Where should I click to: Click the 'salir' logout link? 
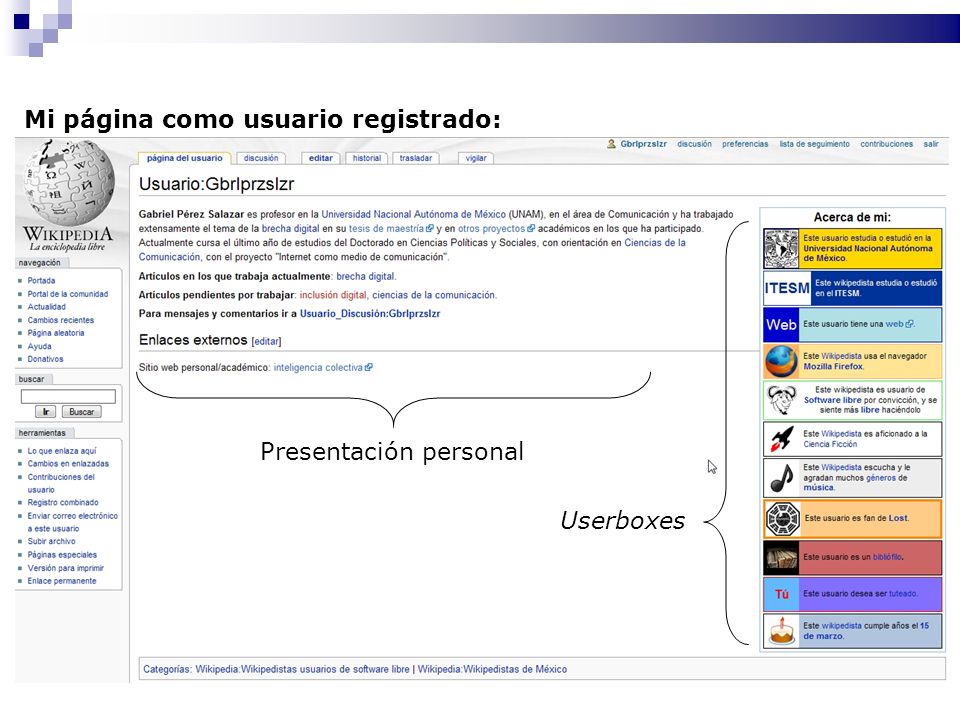click(931, 144)
